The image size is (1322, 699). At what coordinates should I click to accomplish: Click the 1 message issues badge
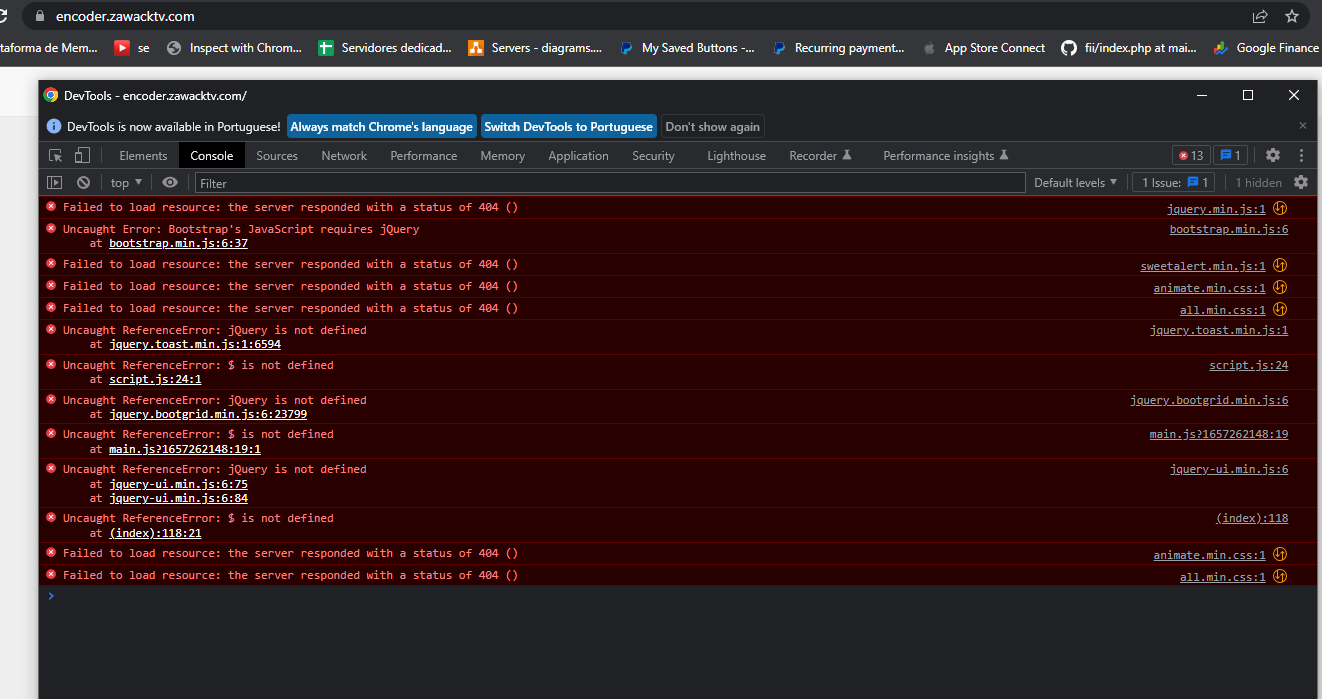pos(1230,155)
